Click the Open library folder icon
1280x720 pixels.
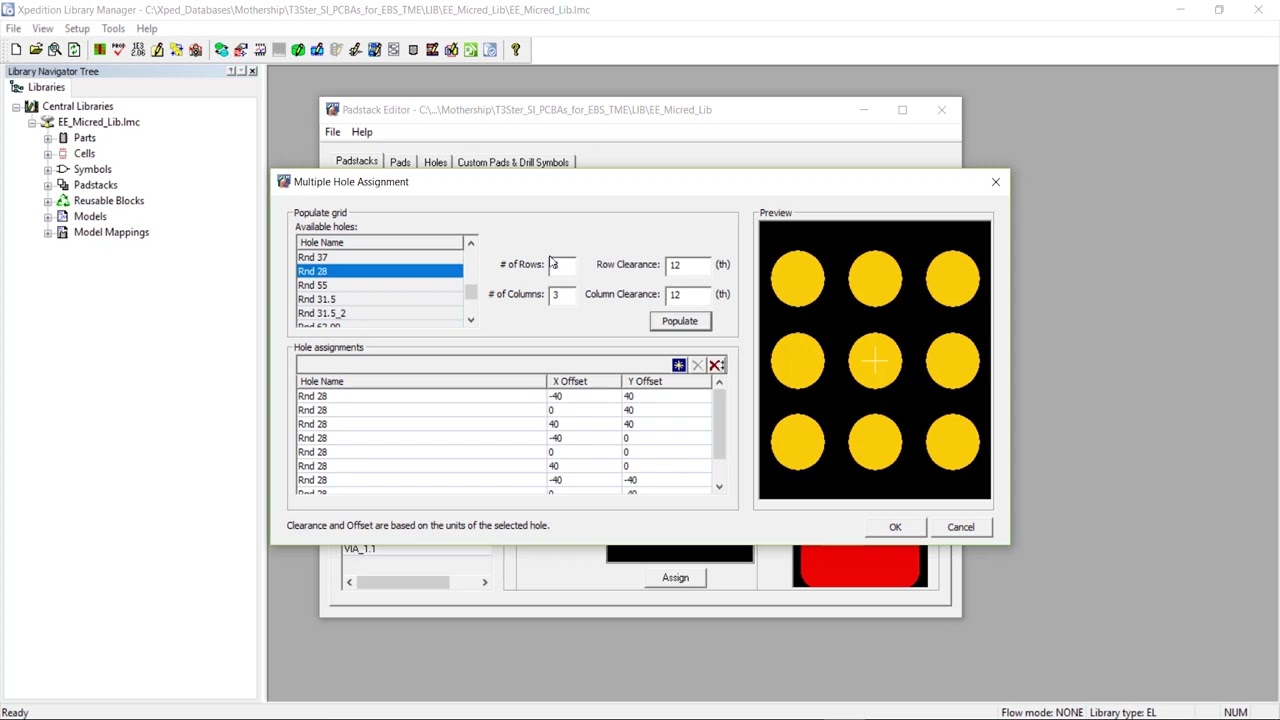36,50
